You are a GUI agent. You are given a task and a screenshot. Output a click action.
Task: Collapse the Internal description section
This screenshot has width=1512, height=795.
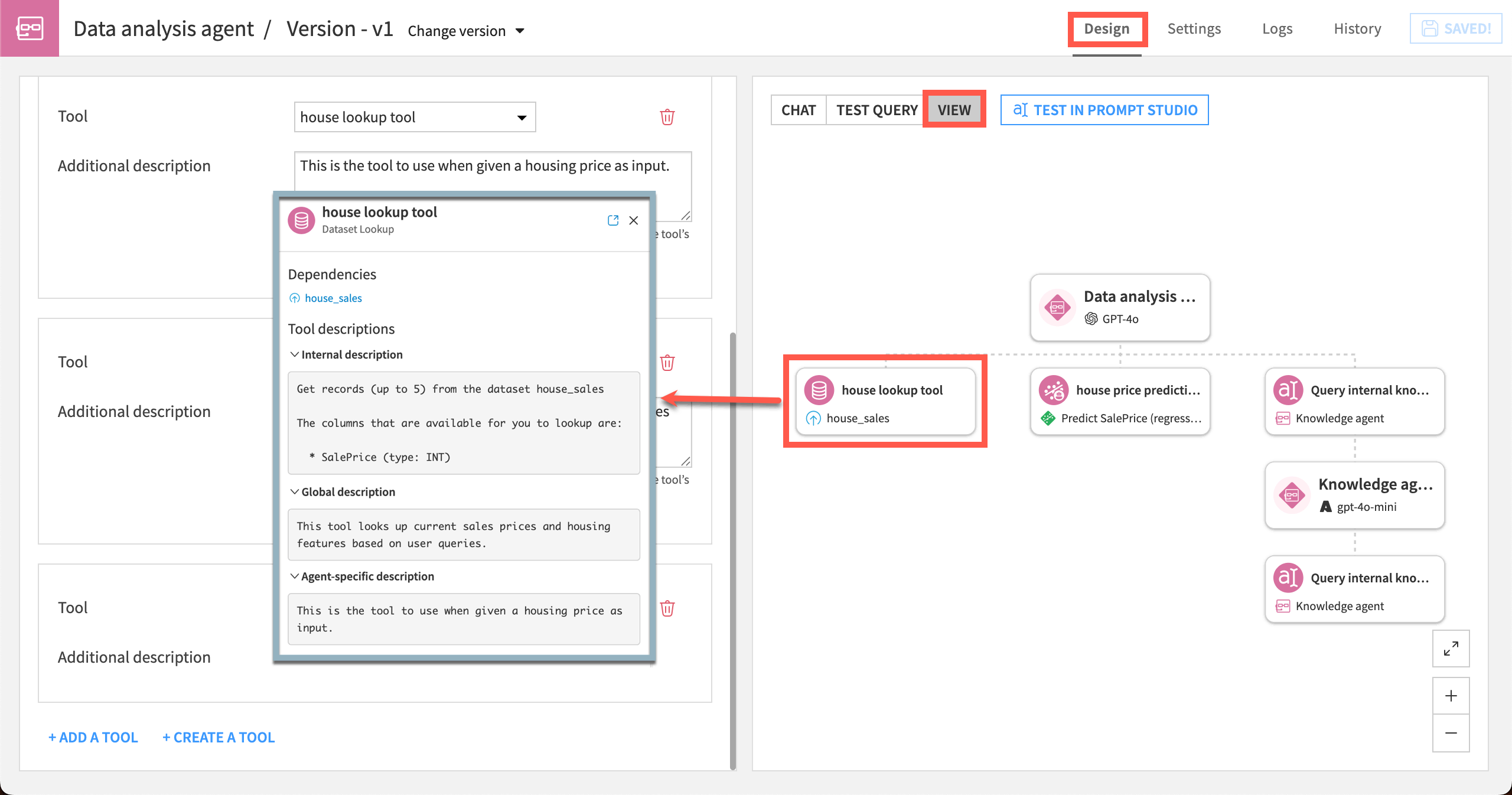tap(294, 354)
